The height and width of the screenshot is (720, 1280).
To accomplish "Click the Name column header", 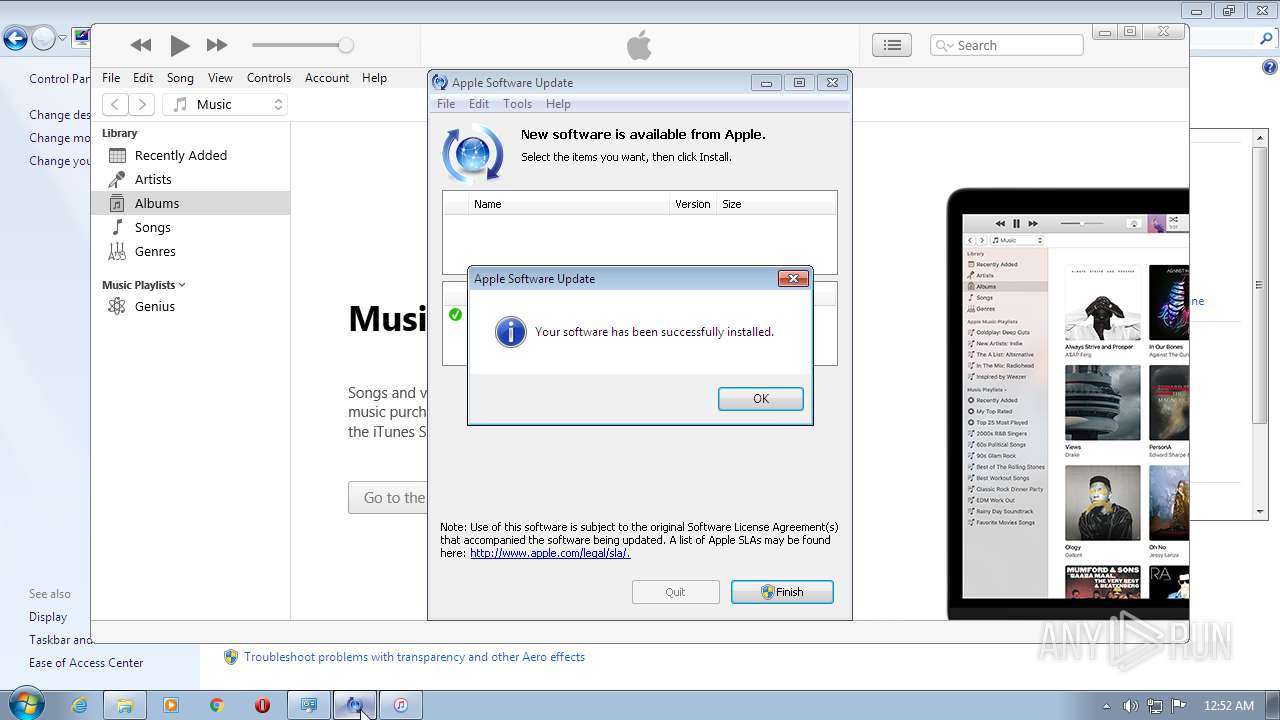I will point(569,204).
